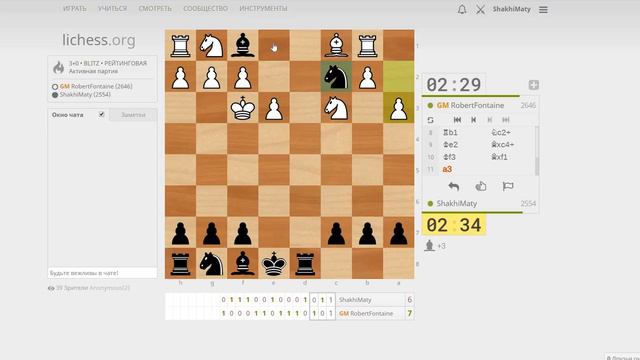
Task: Step forward one move
Action: (489, 120)
